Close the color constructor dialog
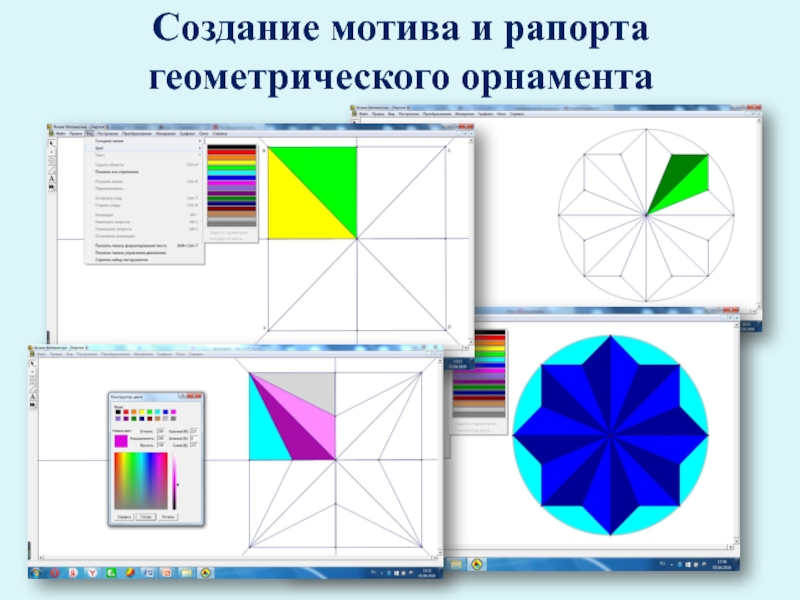This screenshot has width=800, height=600. pos(195,396)
